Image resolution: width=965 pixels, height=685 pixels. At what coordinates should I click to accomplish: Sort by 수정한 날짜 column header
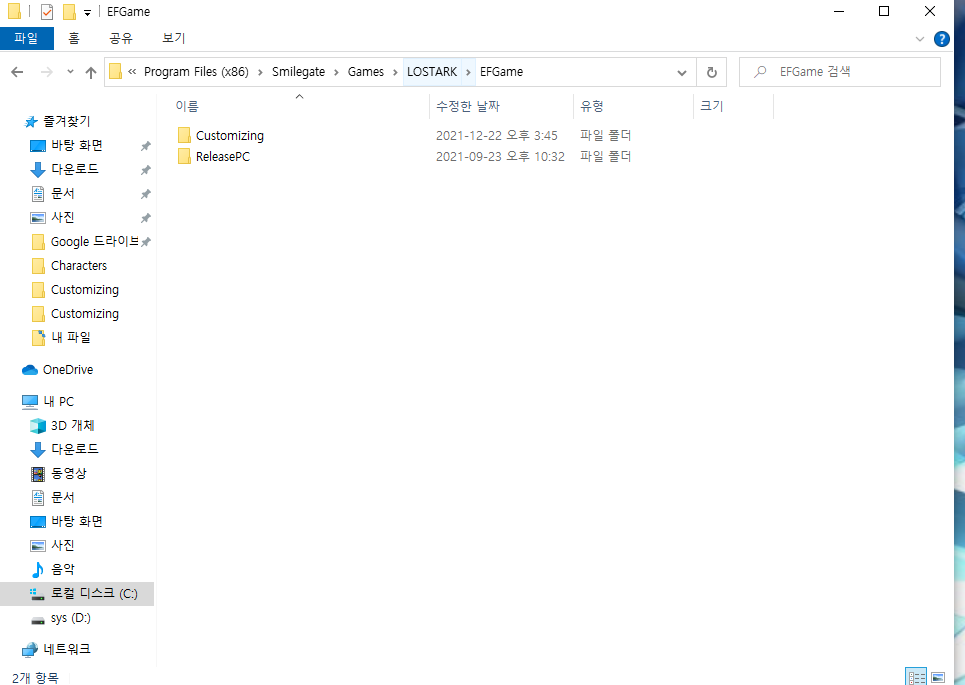pyautogui.click(x=467, y=106)
